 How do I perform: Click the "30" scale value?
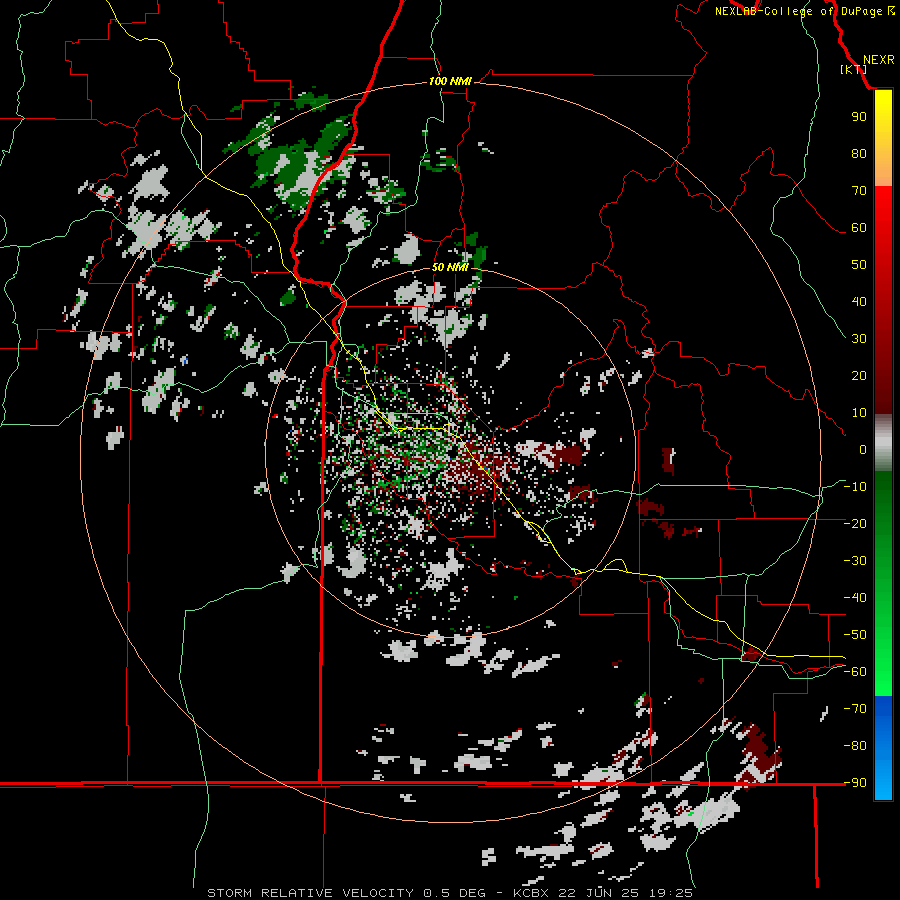(x=859, y=339)
